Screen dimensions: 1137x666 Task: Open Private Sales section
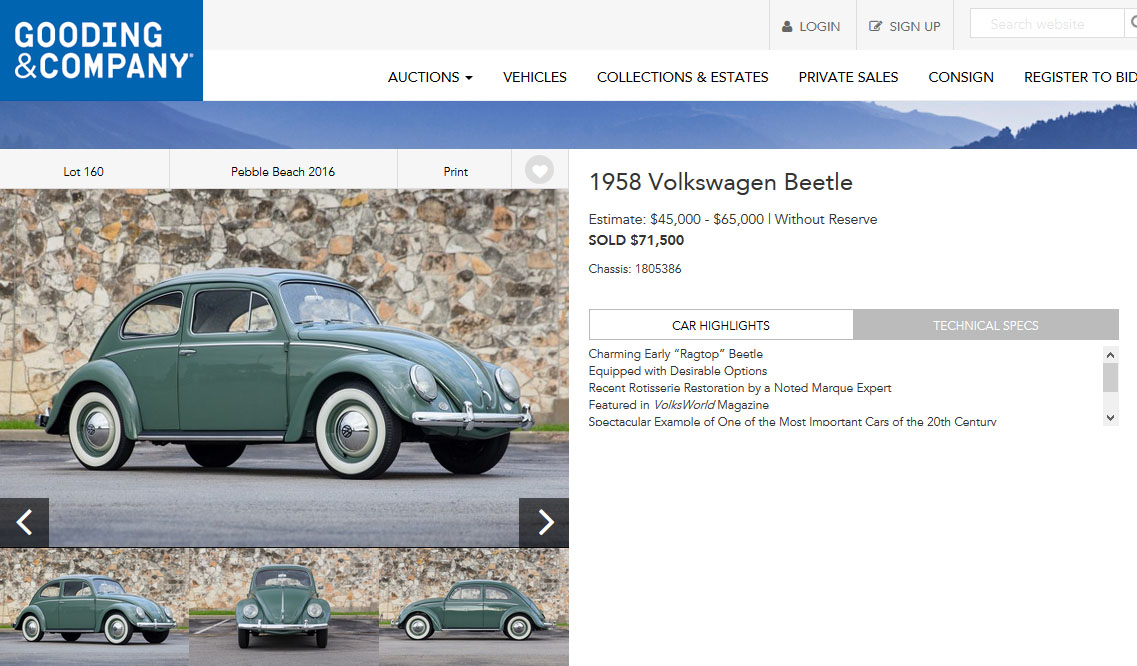(848, 77)
